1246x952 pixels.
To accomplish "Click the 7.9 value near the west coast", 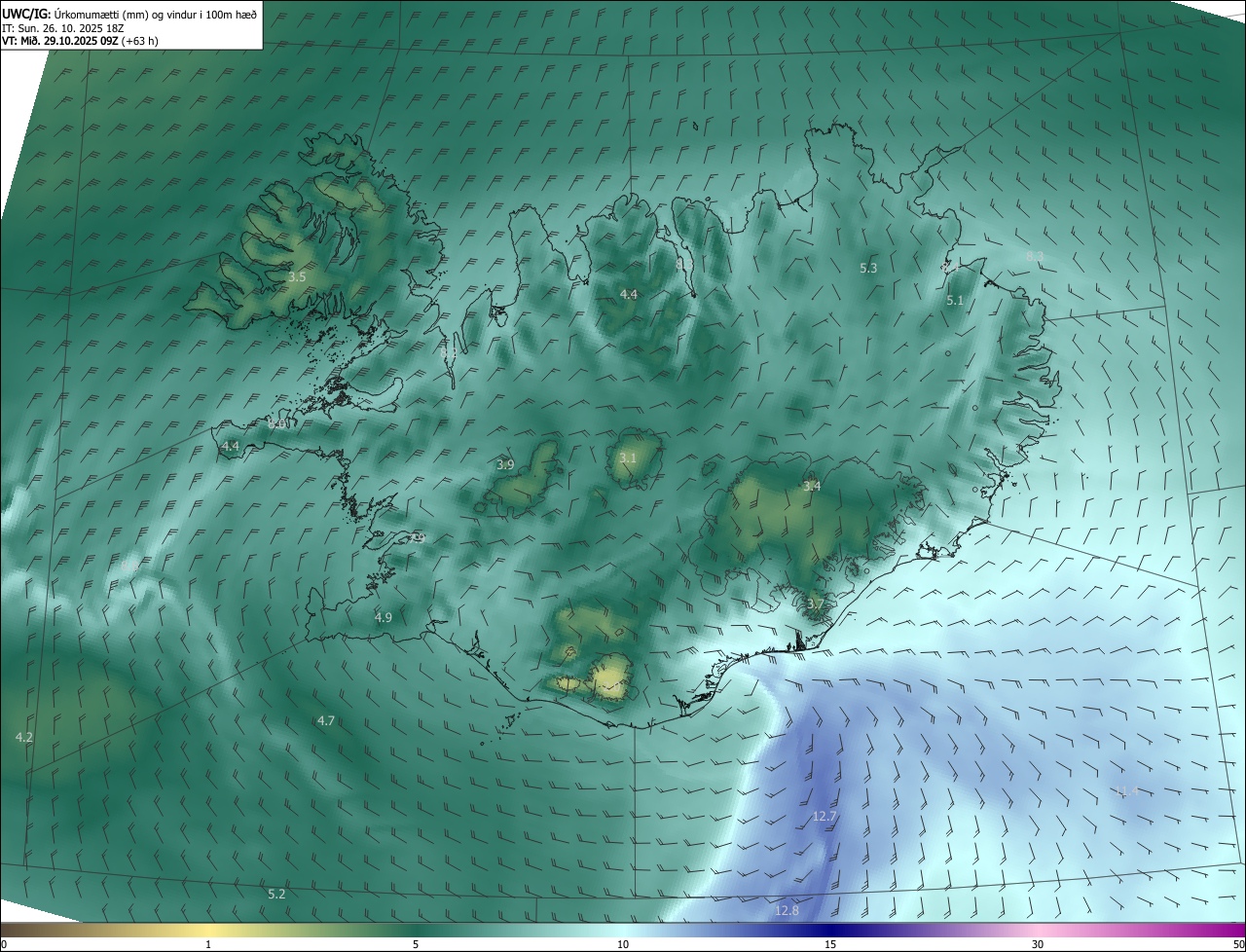I will pyautogui.click(x=419, y=537).
